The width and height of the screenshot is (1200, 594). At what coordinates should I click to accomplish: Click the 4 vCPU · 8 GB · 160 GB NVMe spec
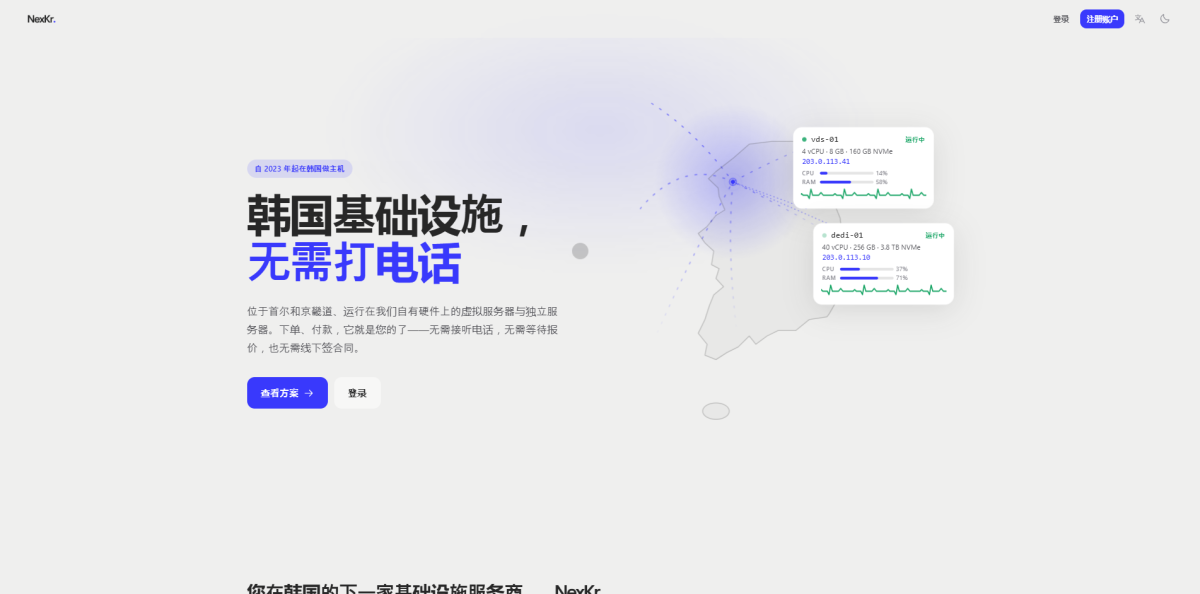click(847, 151)
